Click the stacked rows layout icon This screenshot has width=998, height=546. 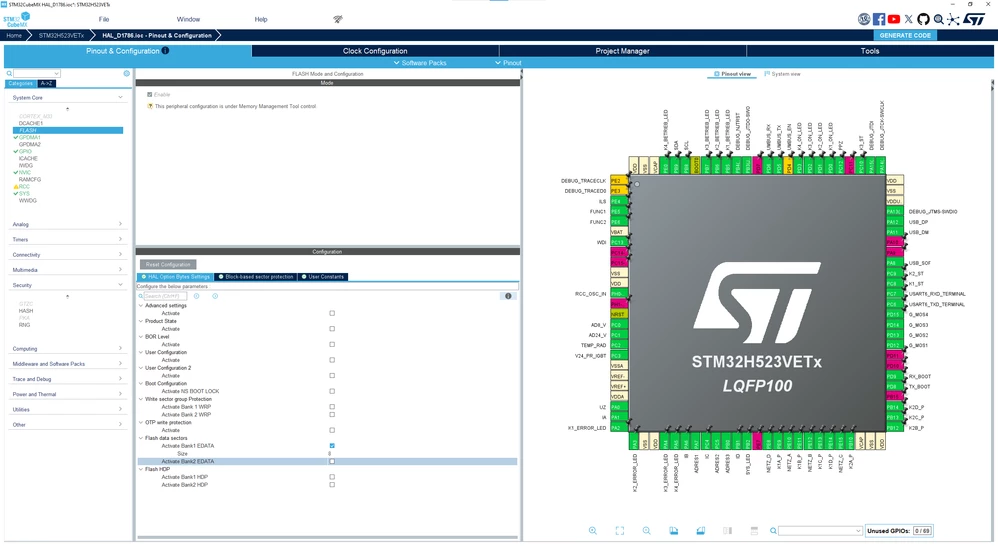754,531
